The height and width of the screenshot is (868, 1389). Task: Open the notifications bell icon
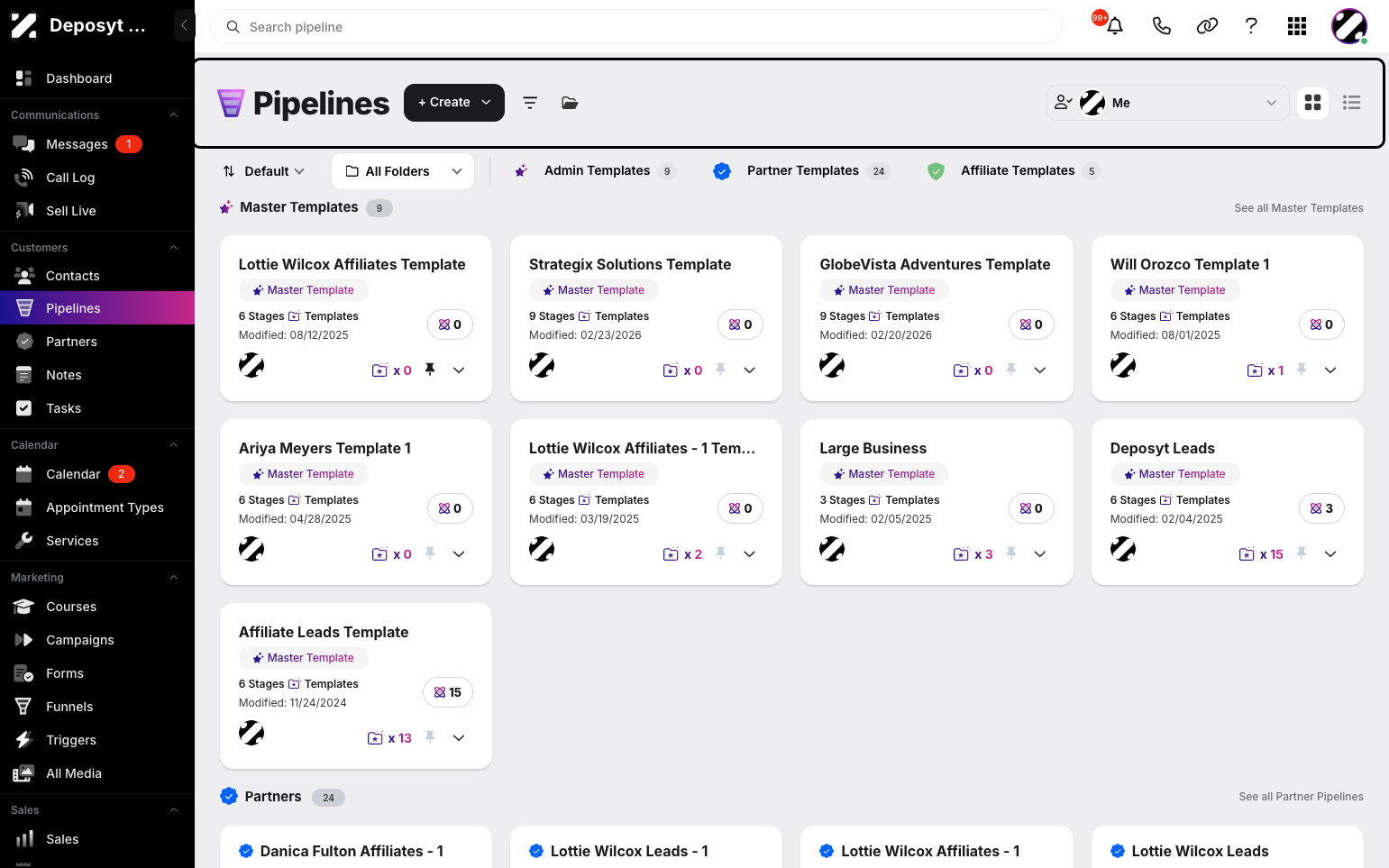pos(1115,26)
